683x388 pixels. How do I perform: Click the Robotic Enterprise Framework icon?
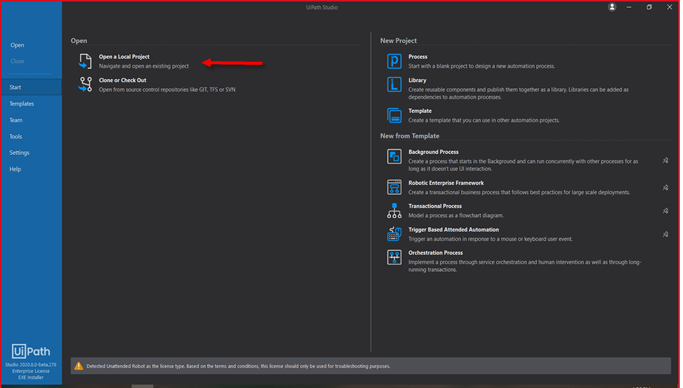(x=394, y=187)
